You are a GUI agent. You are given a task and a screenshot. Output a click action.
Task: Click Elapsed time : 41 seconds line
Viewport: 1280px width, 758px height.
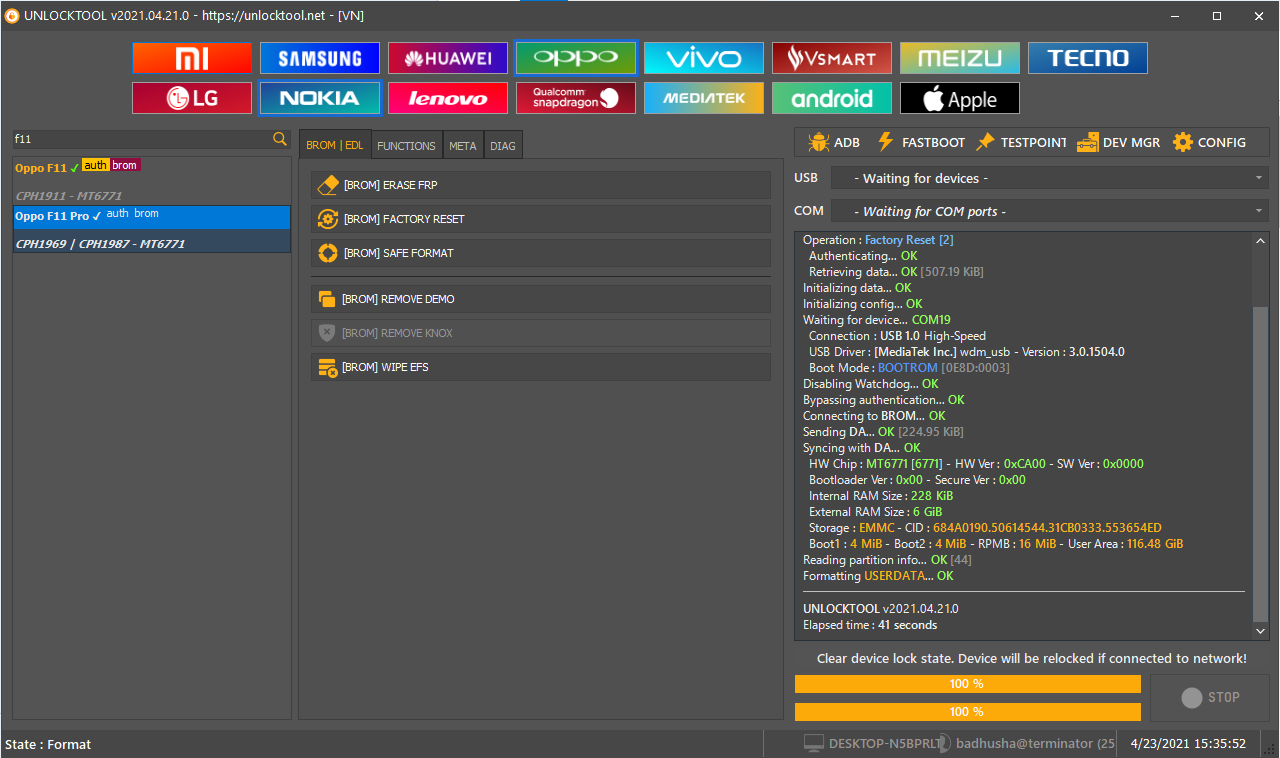pyautogui.click(x=870, y=625)
